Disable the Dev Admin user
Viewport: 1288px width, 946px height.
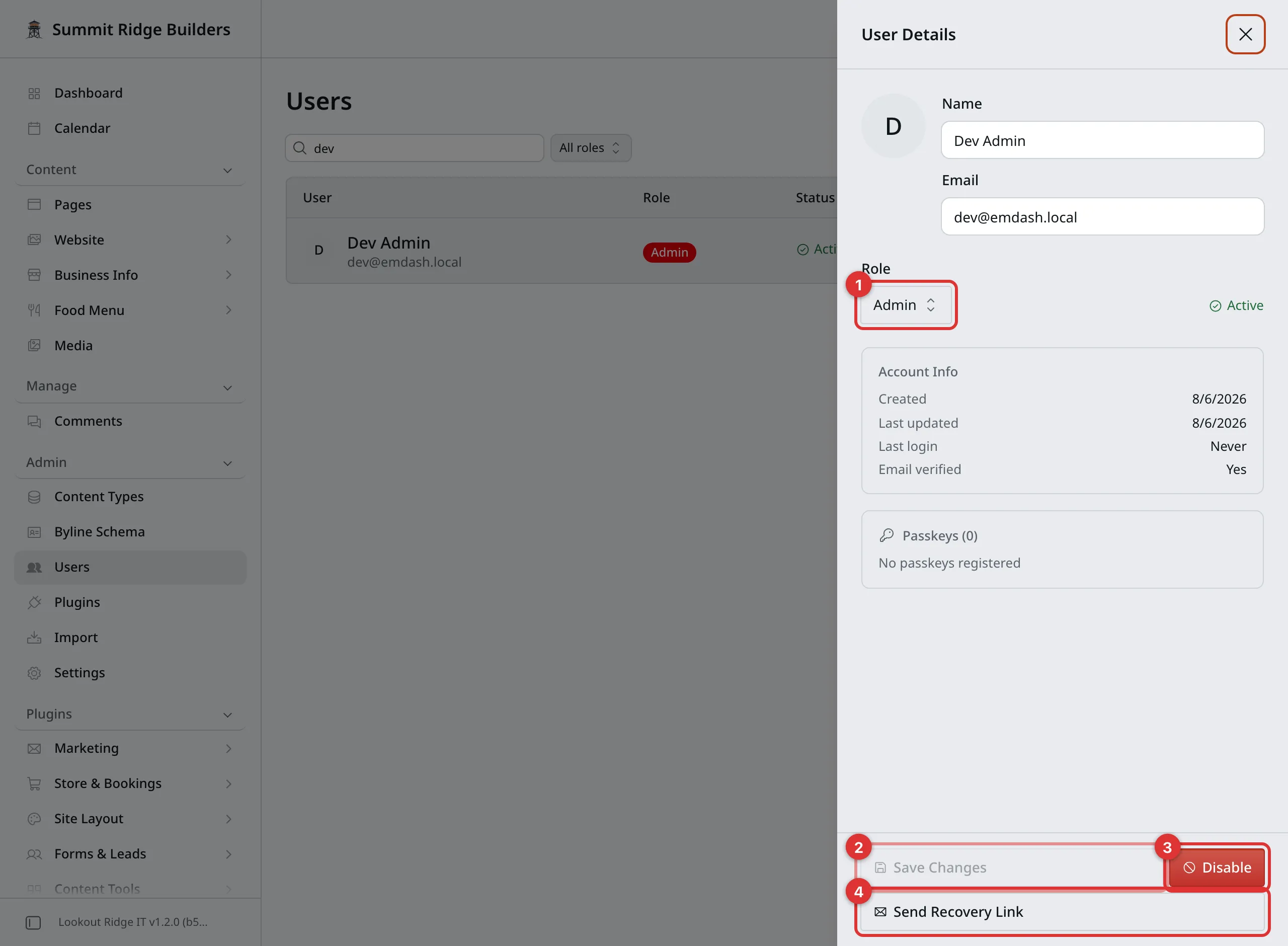point(1217,868)
